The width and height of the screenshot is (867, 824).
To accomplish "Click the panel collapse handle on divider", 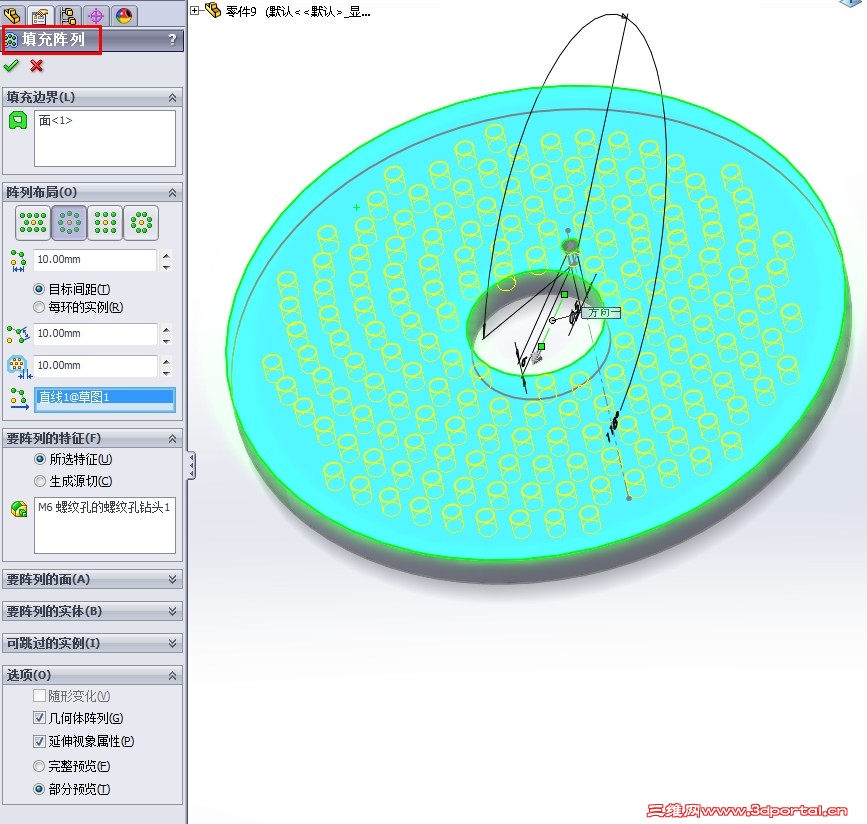I will (x=191, y=466).
